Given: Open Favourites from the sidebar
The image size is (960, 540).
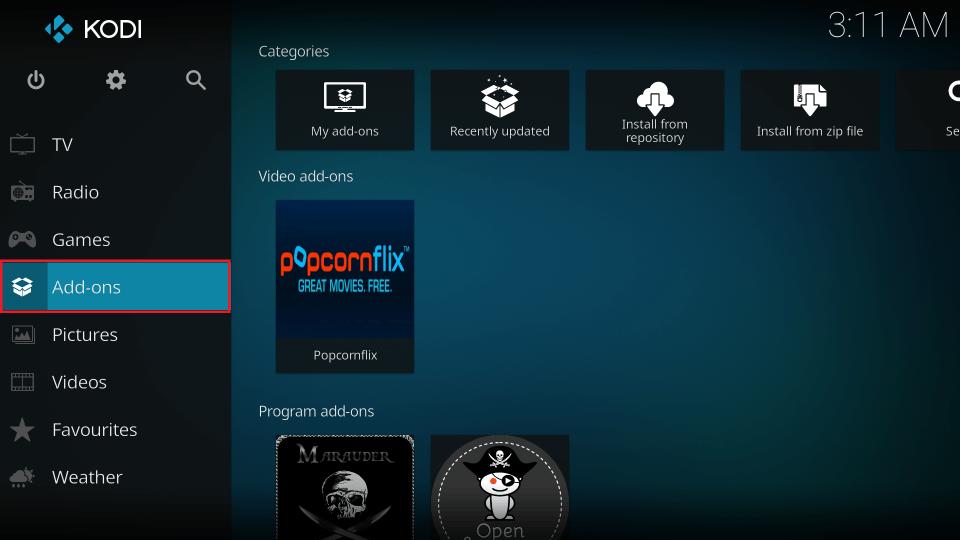Looking at the screenshot, I should pyautogui.click(x=116, y=429).
